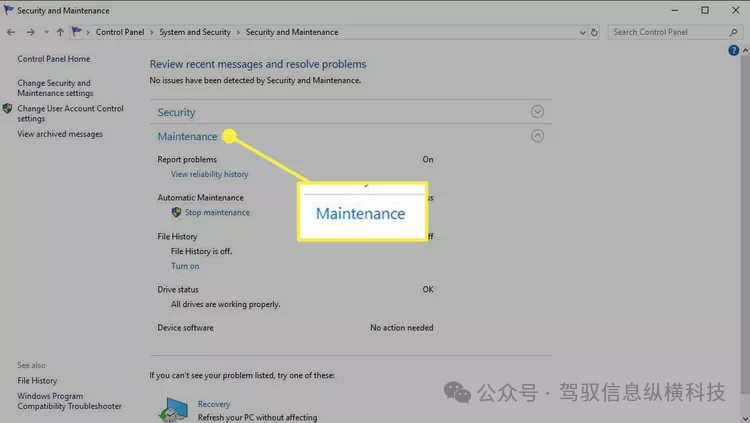Screen dimensions: 750x423
Task: Click the Drive status label
Action: [178, 289]
